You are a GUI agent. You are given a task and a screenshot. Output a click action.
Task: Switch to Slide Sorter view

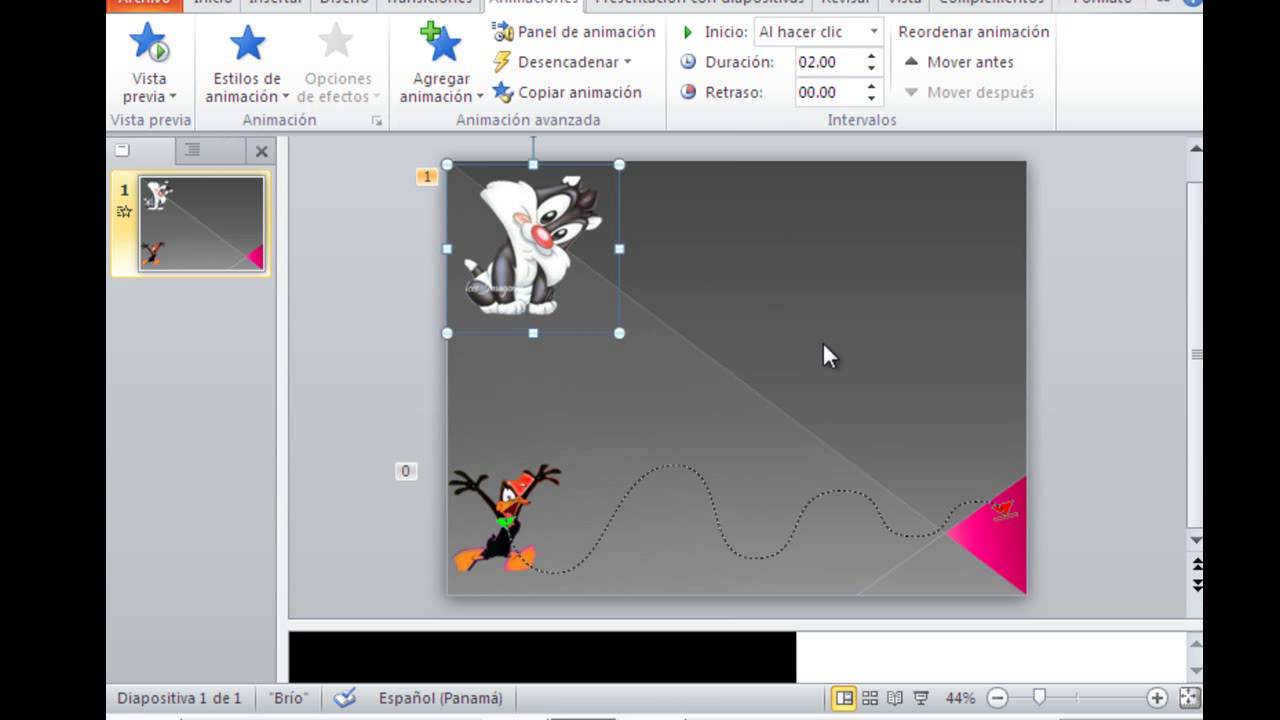pos(870,698)
